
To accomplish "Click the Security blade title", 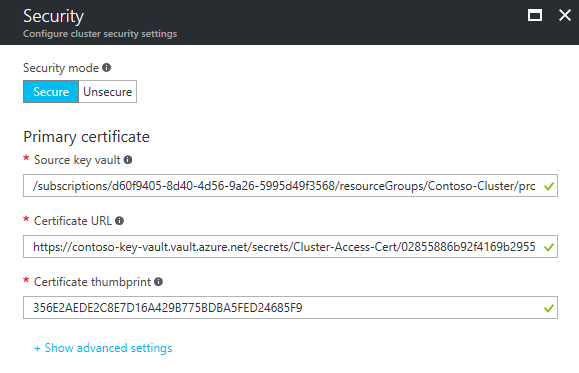I will point(54,16).
